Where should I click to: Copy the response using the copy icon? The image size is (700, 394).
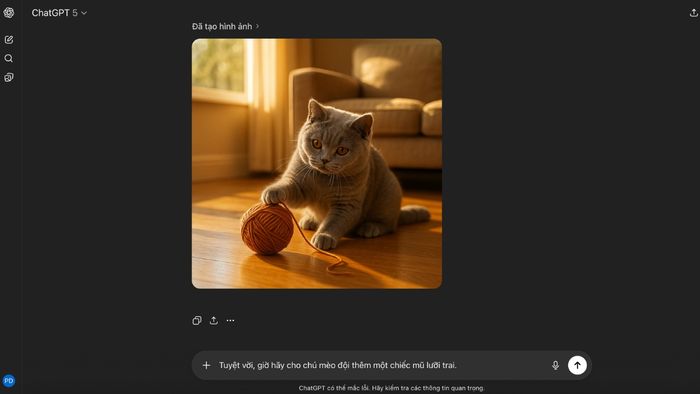[x=197, y=320]
